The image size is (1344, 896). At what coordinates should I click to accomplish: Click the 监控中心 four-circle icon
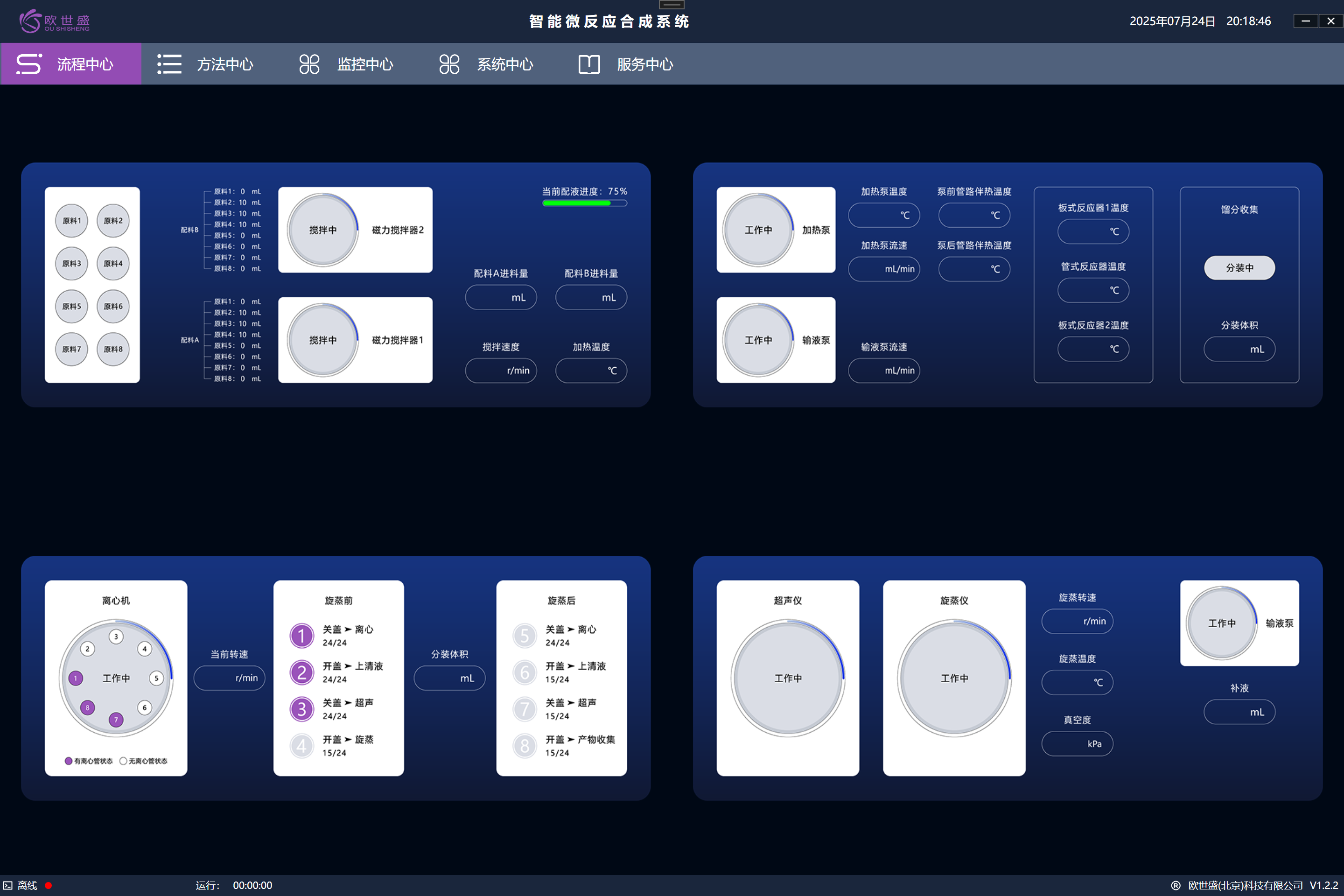pos(309,64)
